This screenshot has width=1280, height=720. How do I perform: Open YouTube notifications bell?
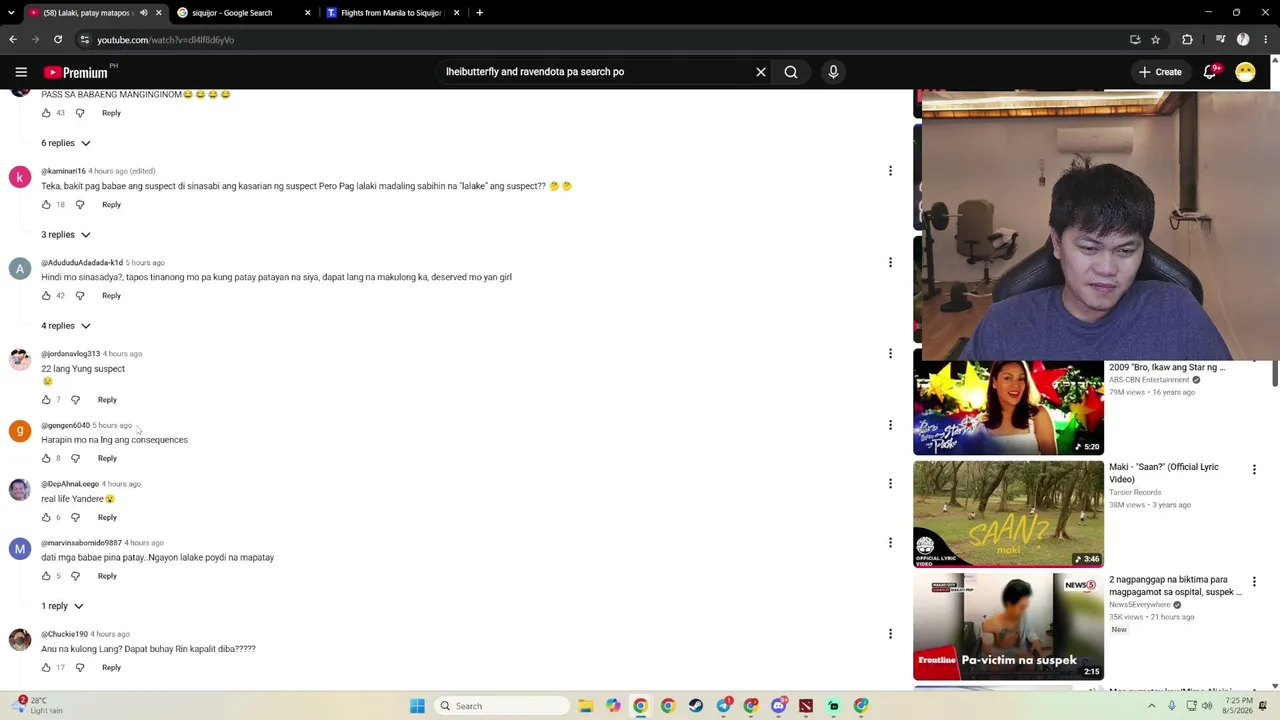tap(1210, 72)
